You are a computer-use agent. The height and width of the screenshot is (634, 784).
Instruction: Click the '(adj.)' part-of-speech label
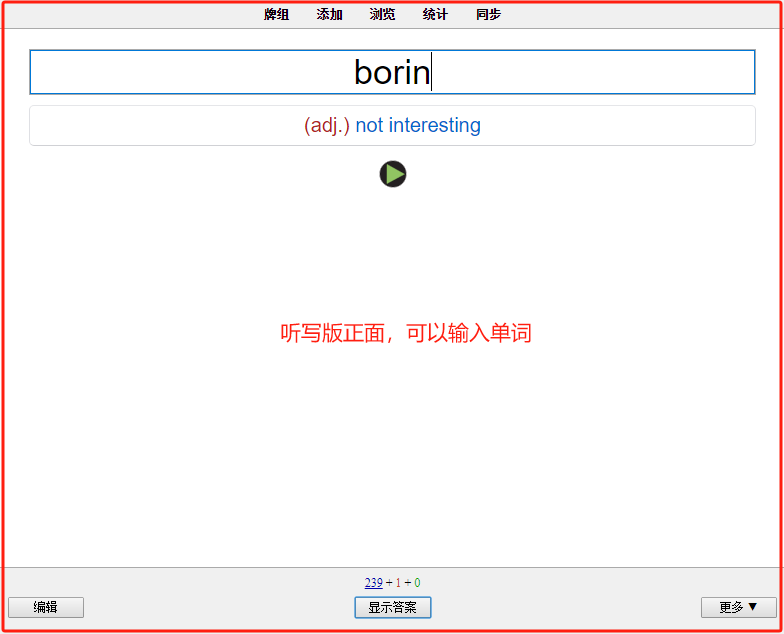[x=326, y=125]
